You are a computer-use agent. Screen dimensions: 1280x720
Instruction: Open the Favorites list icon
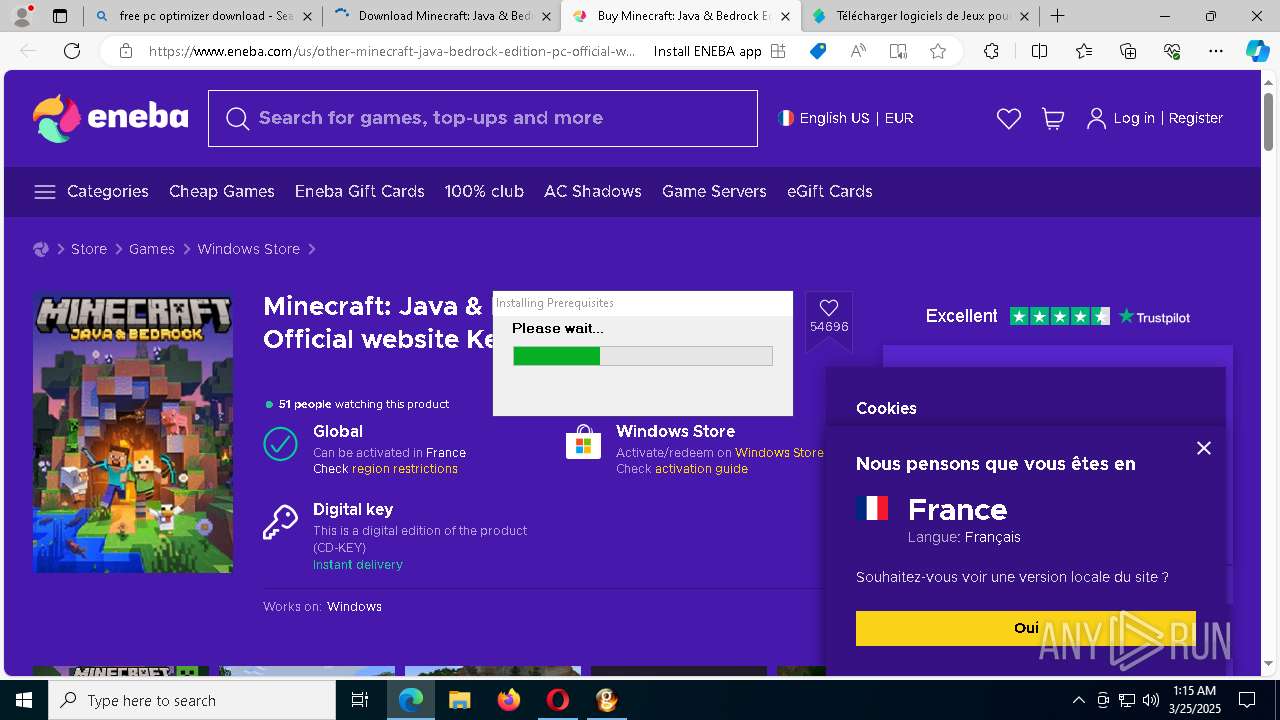[x=1084, y=51]
